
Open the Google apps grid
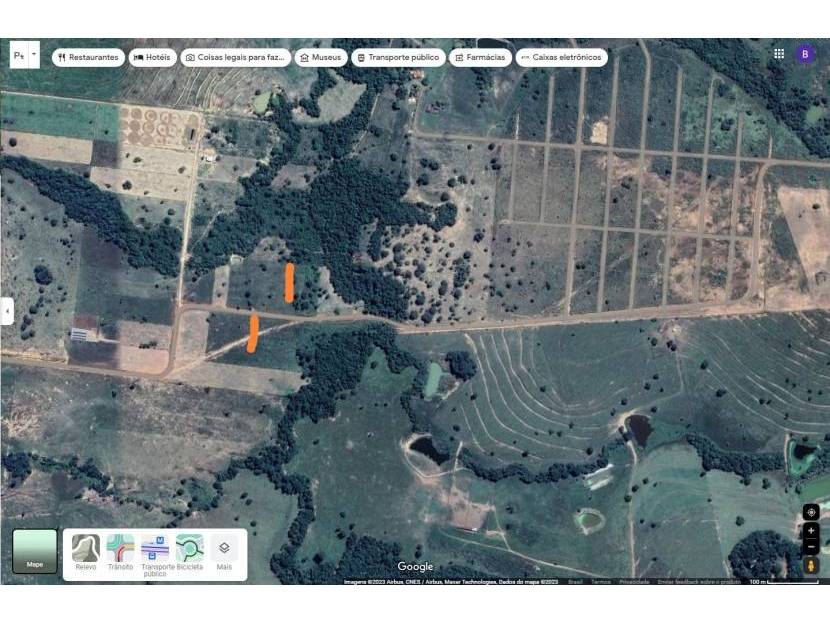[x=779, y=54]
